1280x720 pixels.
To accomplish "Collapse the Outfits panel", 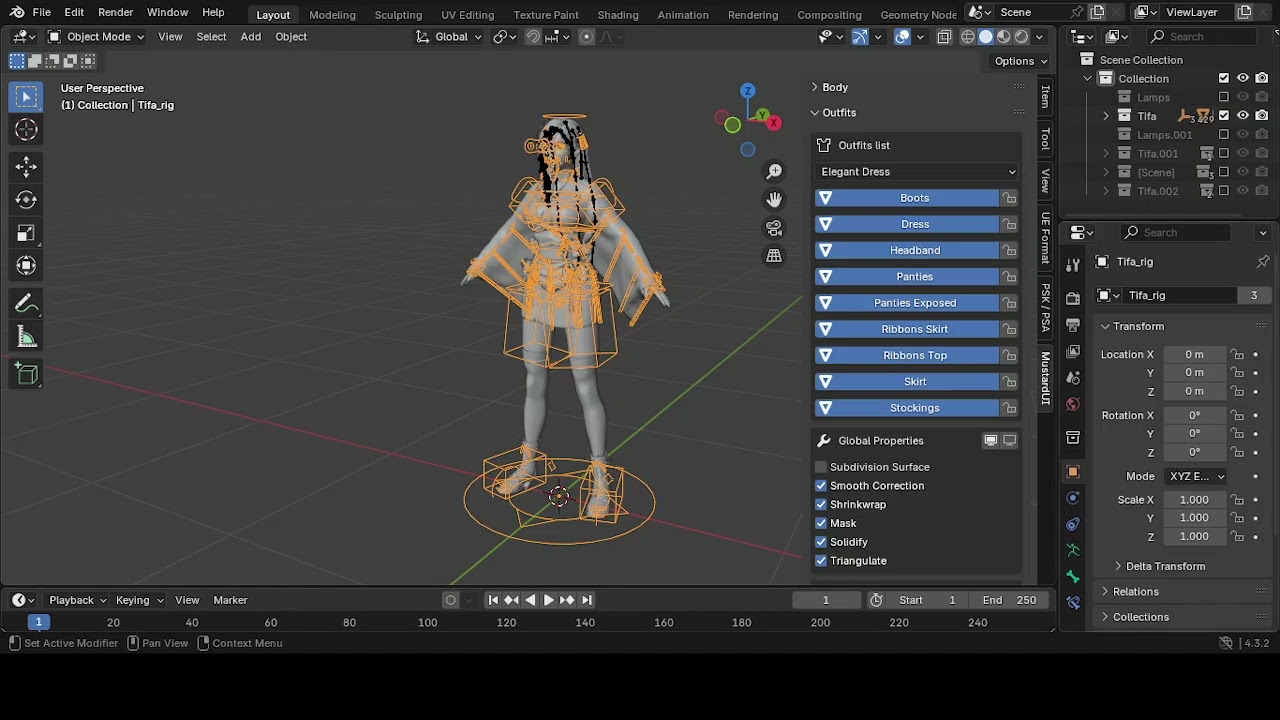I will (839, 113).
